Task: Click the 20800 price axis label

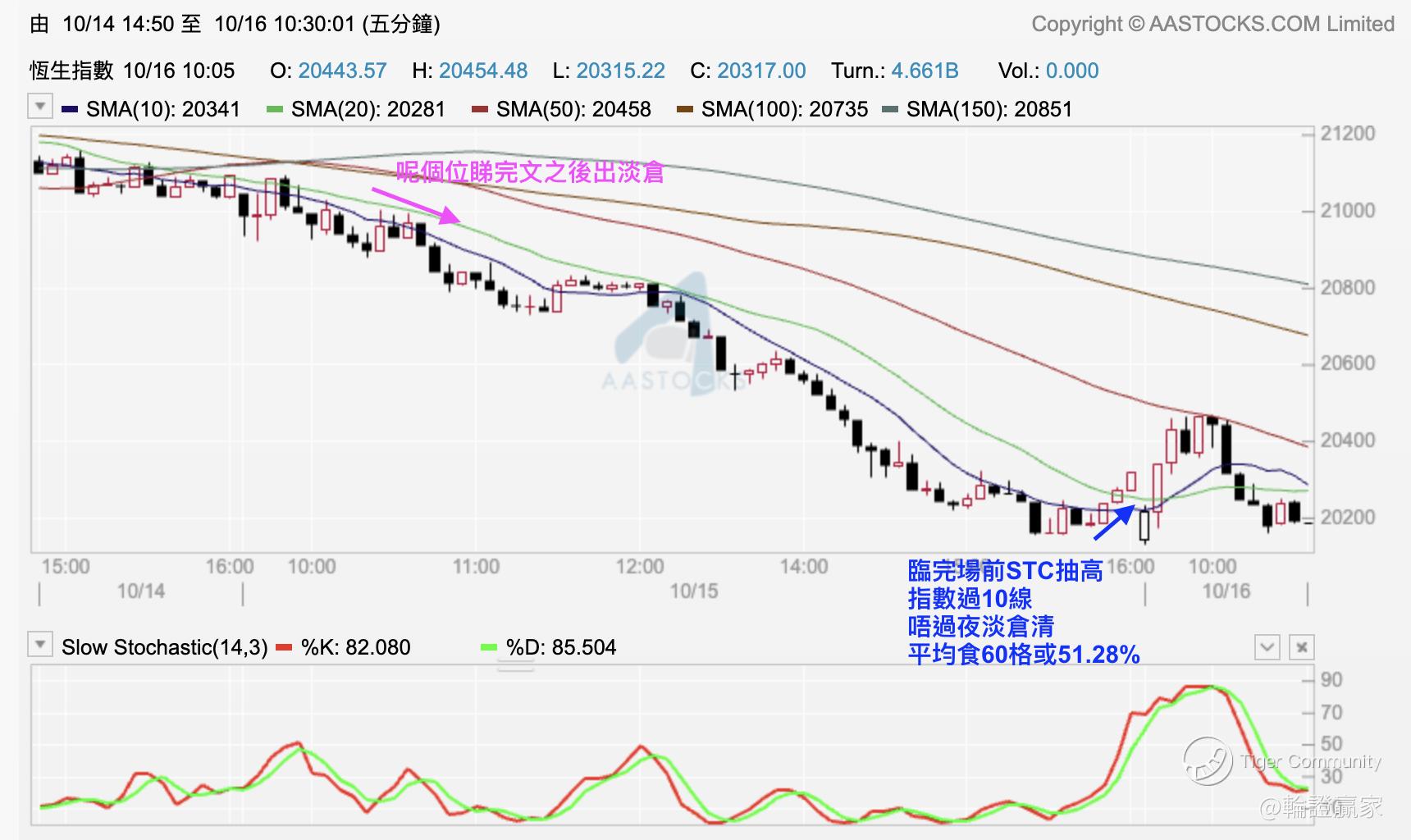Action: click(x=1348, y=288)
